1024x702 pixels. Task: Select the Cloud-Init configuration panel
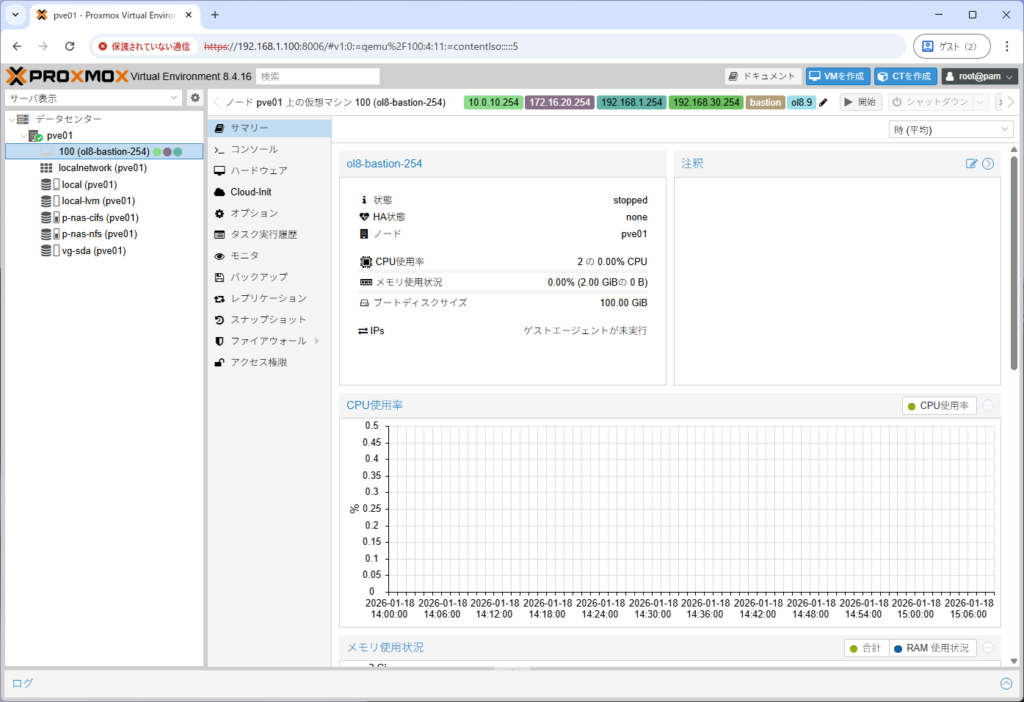[252, 191]
